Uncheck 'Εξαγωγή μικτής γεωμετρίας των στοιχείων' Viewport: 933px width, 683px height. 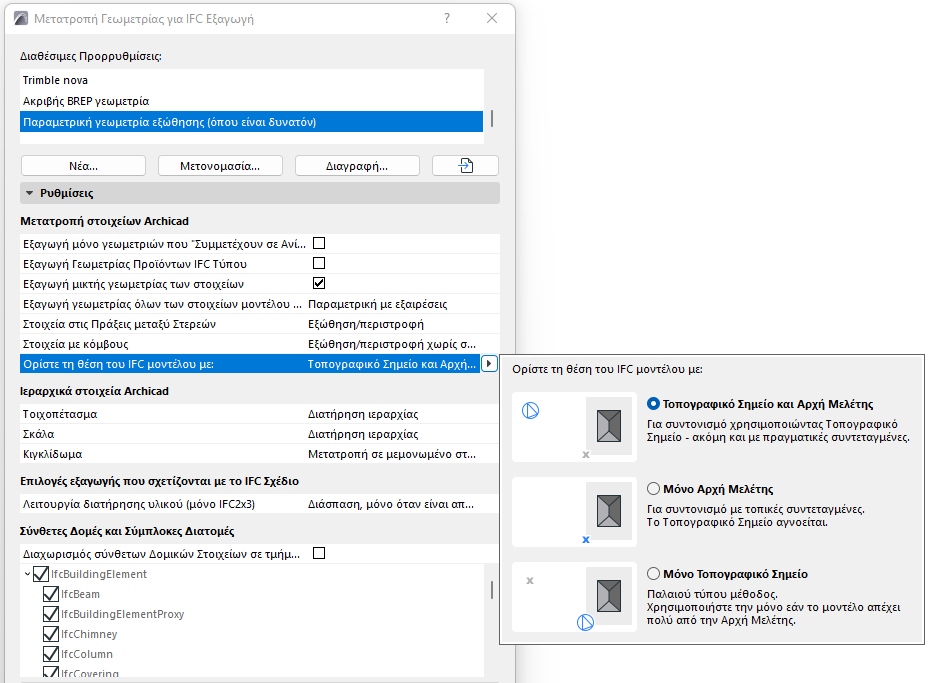tap(319, 283)
